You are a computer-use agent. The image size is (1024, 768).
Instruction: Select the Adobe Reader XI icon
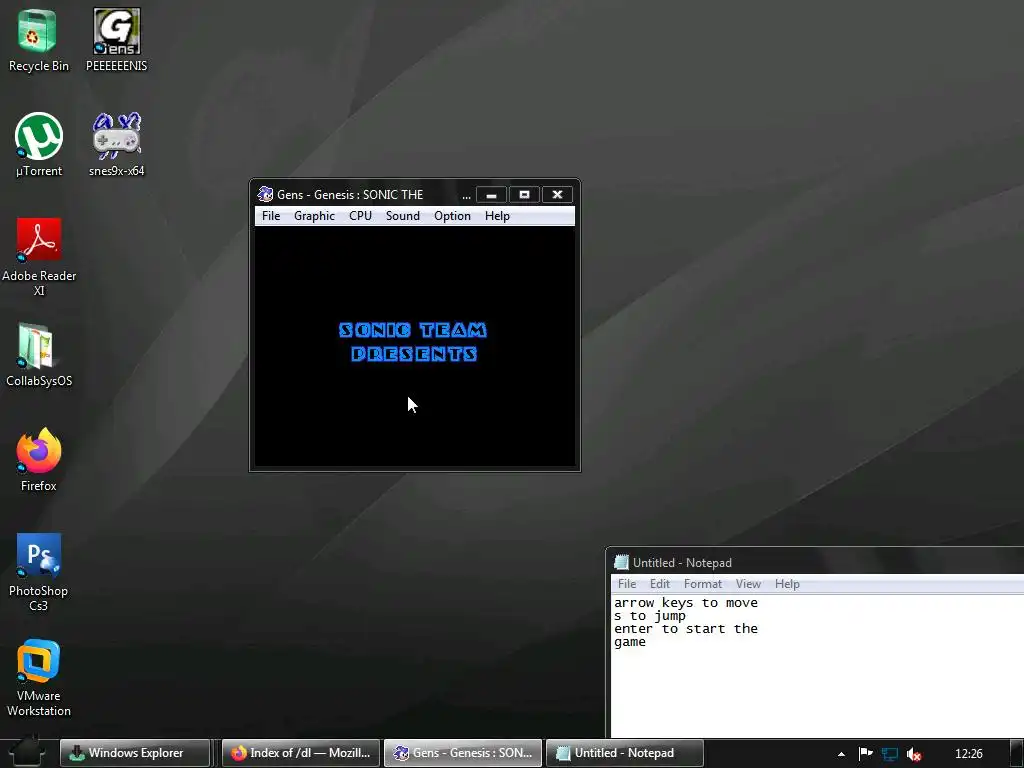click(x=39, y=257)
